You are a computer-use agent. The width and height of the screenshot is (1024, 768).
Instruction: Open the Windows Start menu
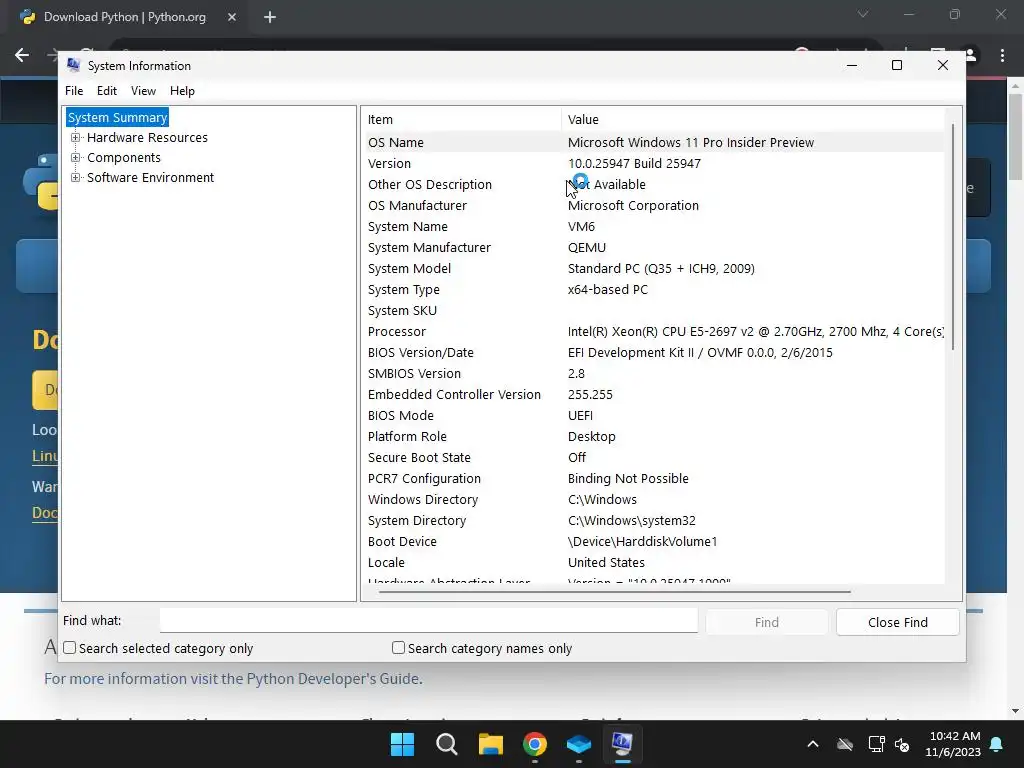pyautogui.click(x=402, y=744)
